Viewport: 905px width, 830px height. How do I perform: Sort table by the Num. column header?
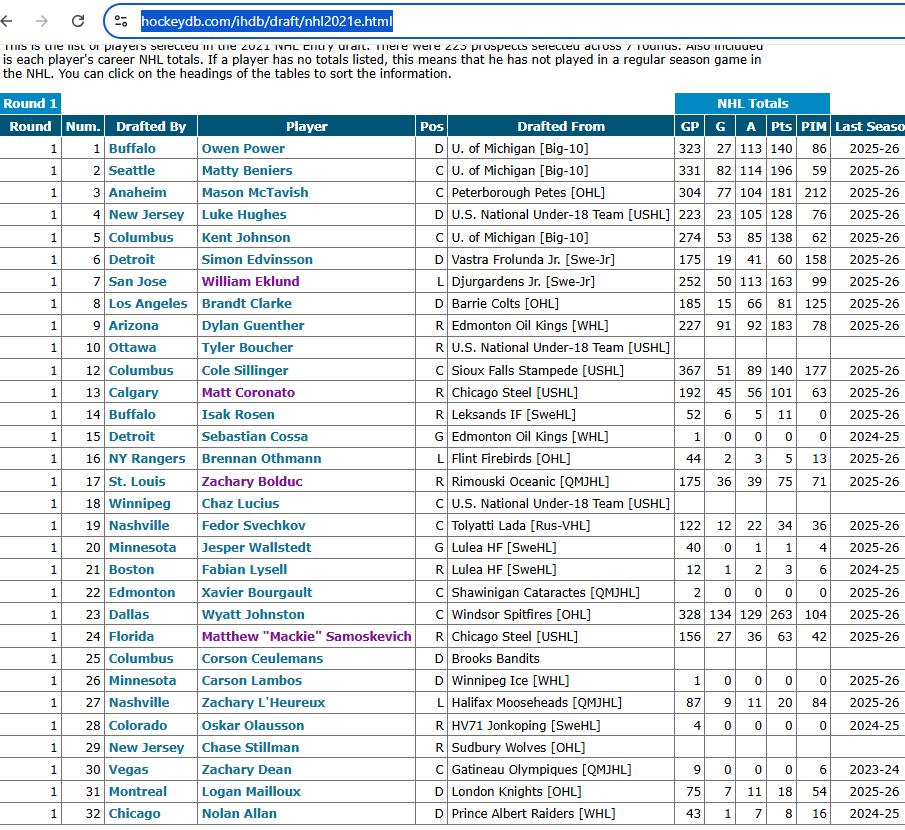[x=83, y=126]
